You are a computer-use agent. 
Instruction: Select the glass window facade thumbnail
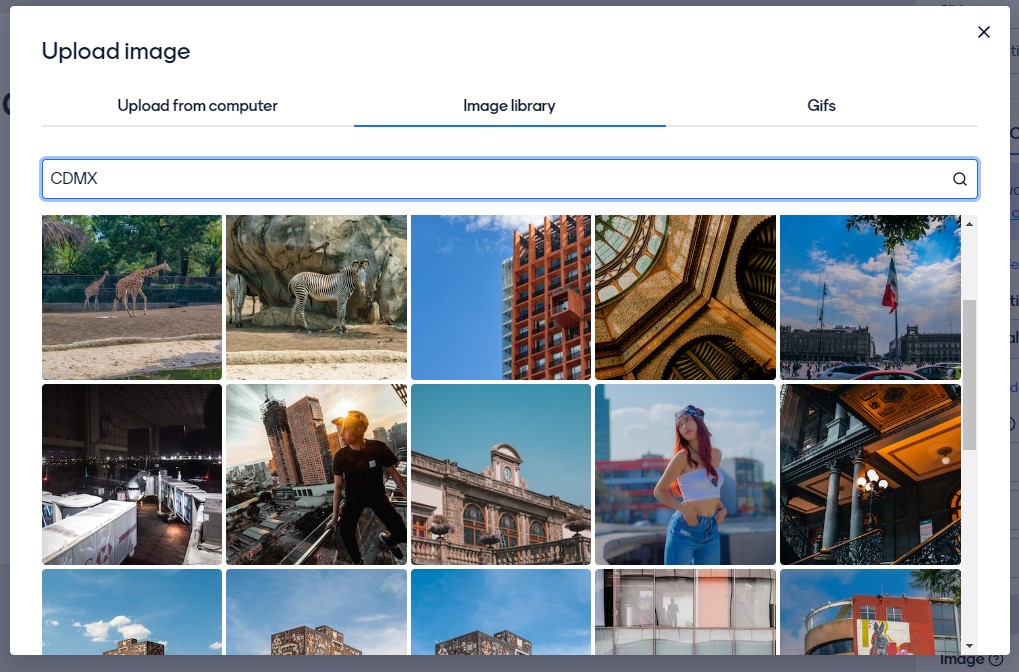click(x=685, y=612)
